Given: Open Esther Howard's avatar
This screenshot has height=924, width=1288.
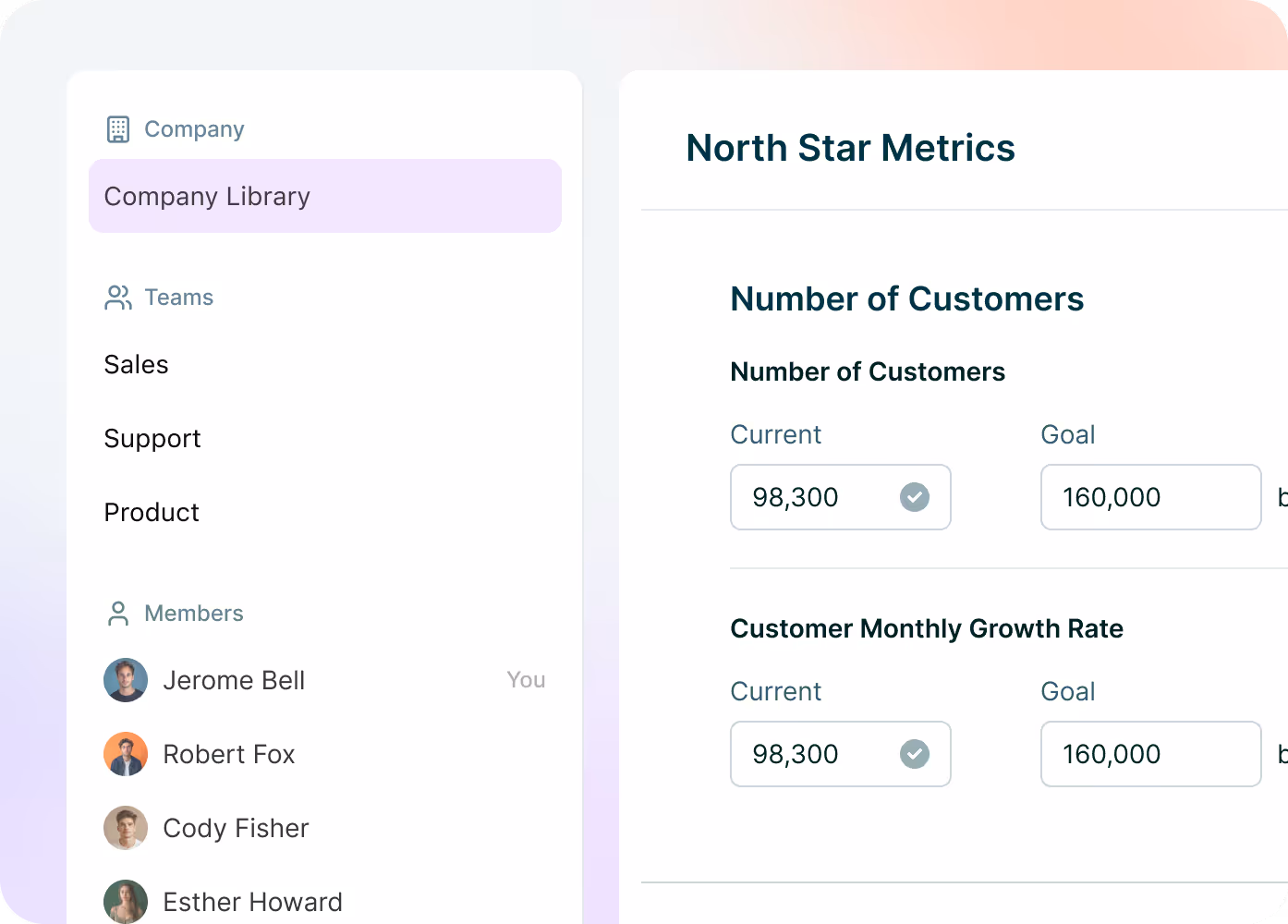Looking at the screenshot, I should click(x=126, y=902).
